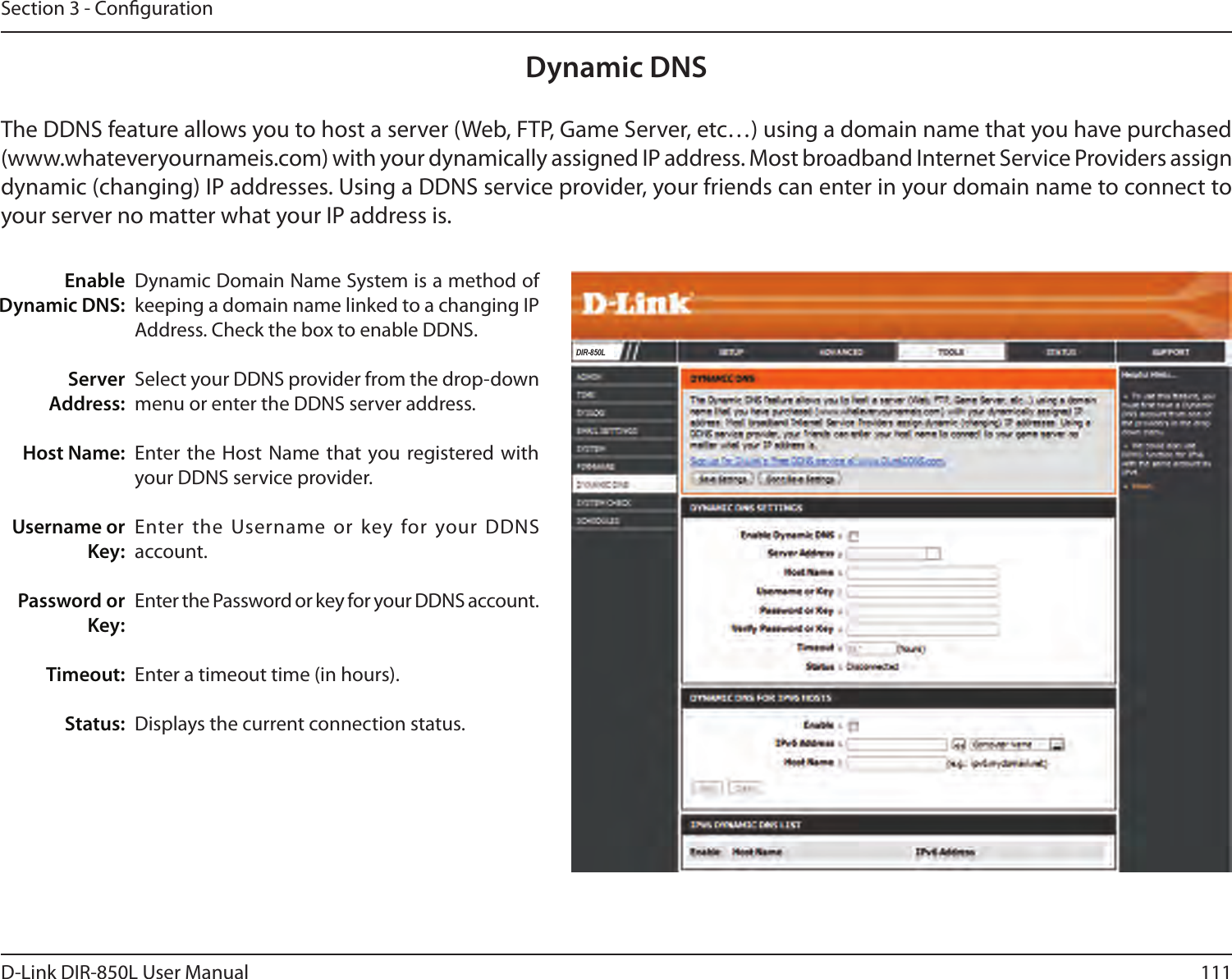The width and height of the screenshot is (1232, 979).
Task: Open ADMIN in the left sidebar
Action: click(625, 377)
